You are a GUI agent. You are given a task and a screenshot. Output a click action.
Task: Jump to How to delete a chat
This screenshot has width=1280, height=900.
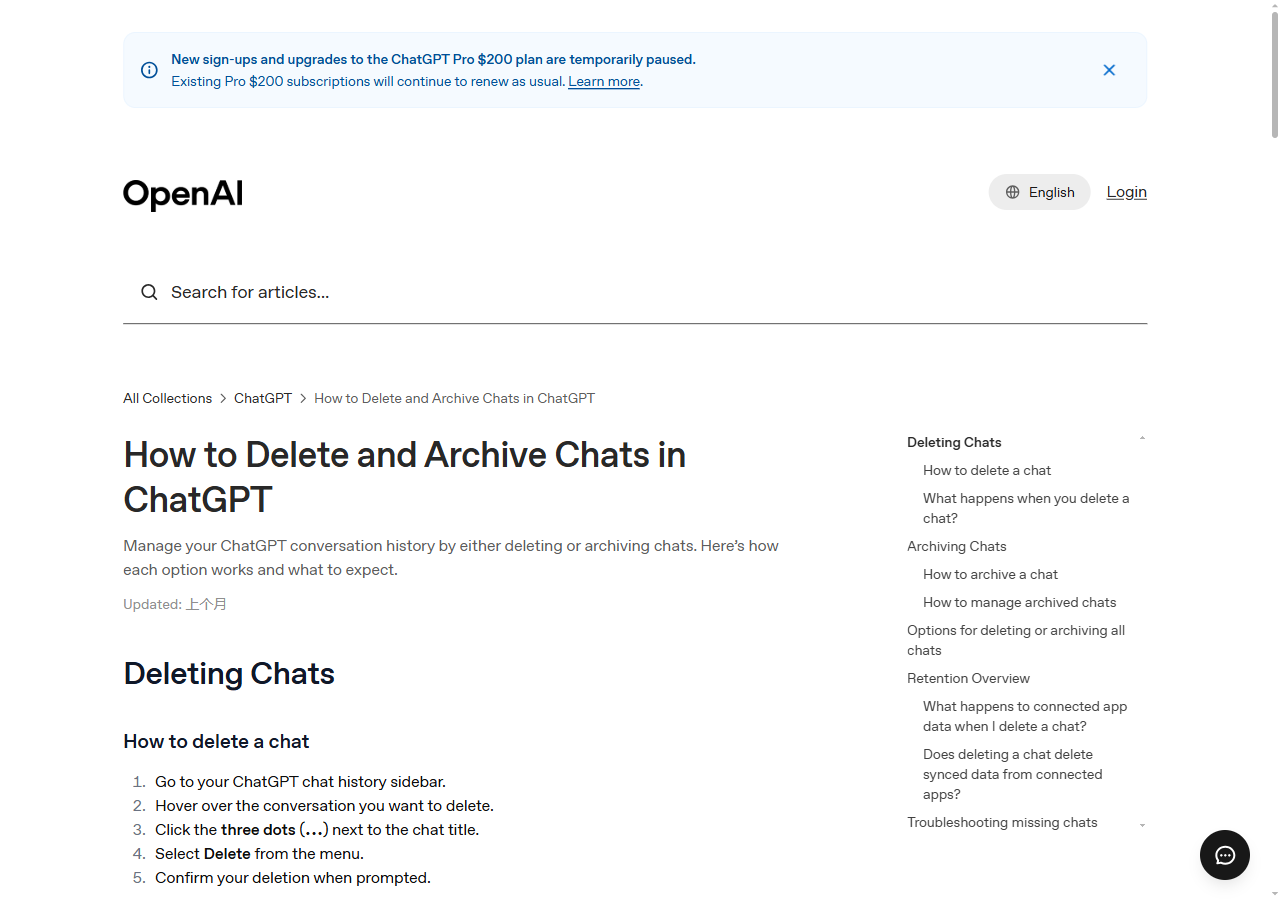987,470
